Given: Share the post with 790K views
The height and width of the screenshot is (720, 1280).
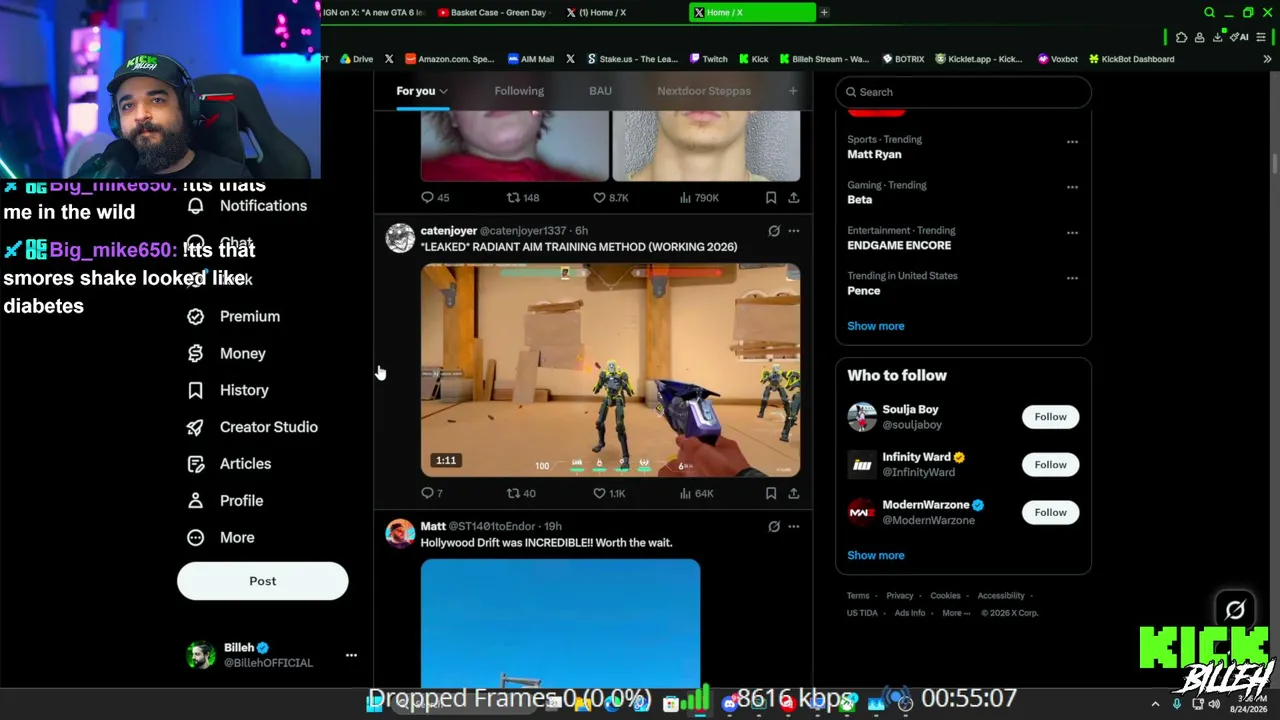Looking at the screenshot, I should [793, 198].
